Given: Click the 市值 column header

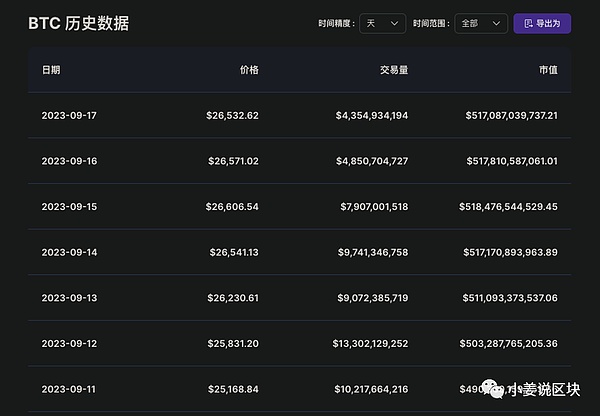Looking at the screenshot, I should [x=548, y=70].
